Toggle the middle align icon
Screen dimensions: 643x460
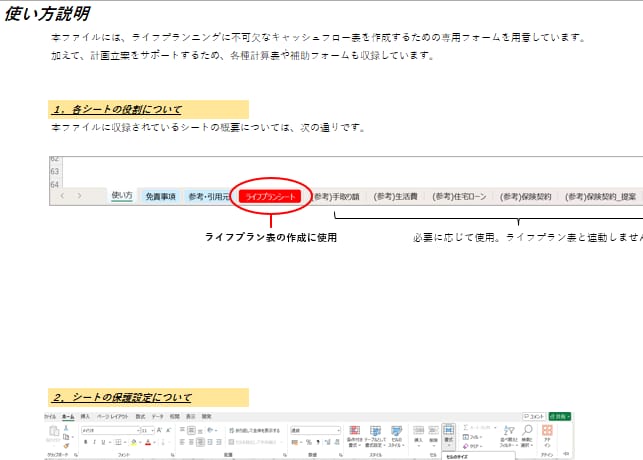coord(191,430)
